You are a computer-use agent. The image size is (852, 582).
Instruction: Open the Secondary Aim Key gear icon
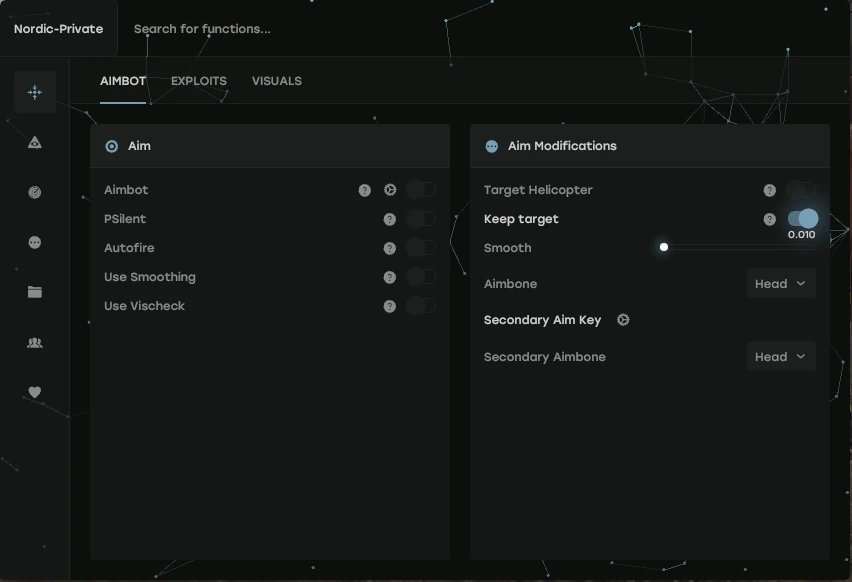pos(623,320)
